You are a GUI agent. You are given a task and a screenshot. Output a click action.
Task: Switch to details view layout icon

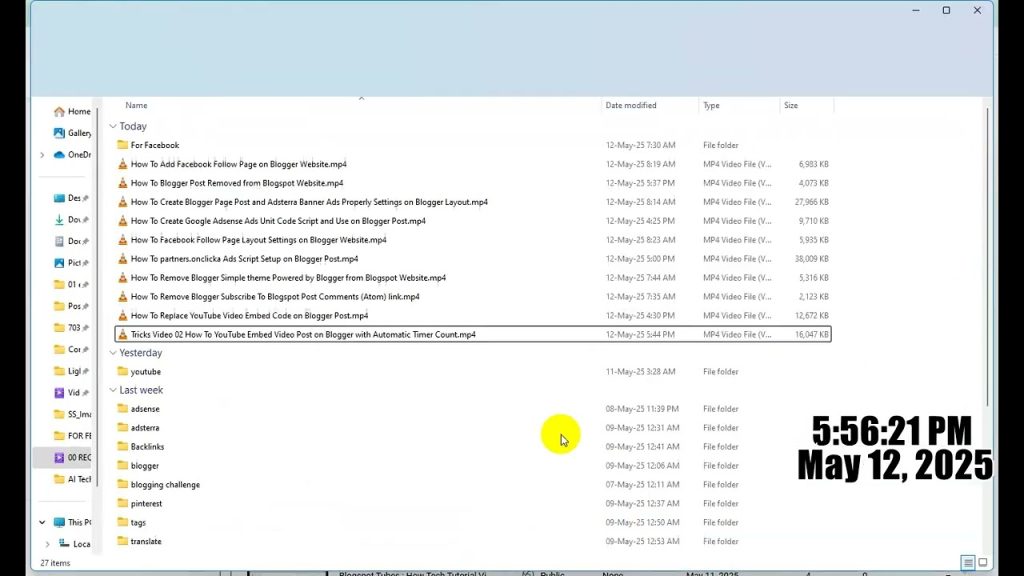967,562
